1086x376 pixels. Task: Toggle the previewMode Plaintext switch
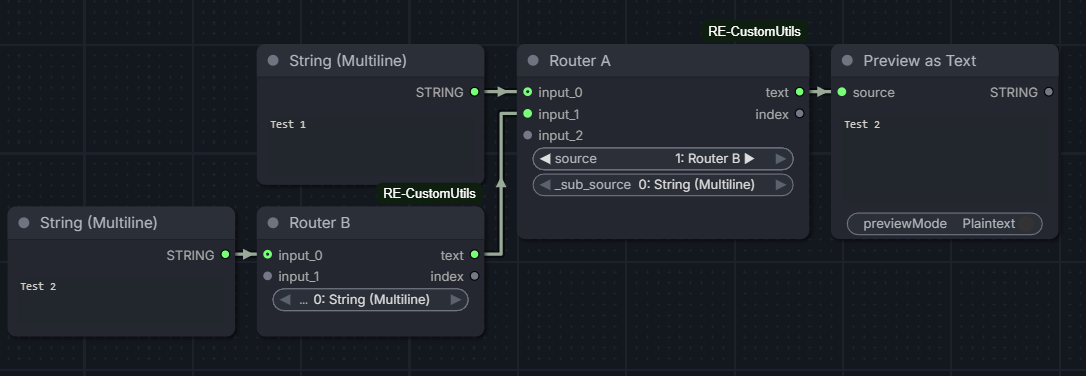click(x=945, y=224)
